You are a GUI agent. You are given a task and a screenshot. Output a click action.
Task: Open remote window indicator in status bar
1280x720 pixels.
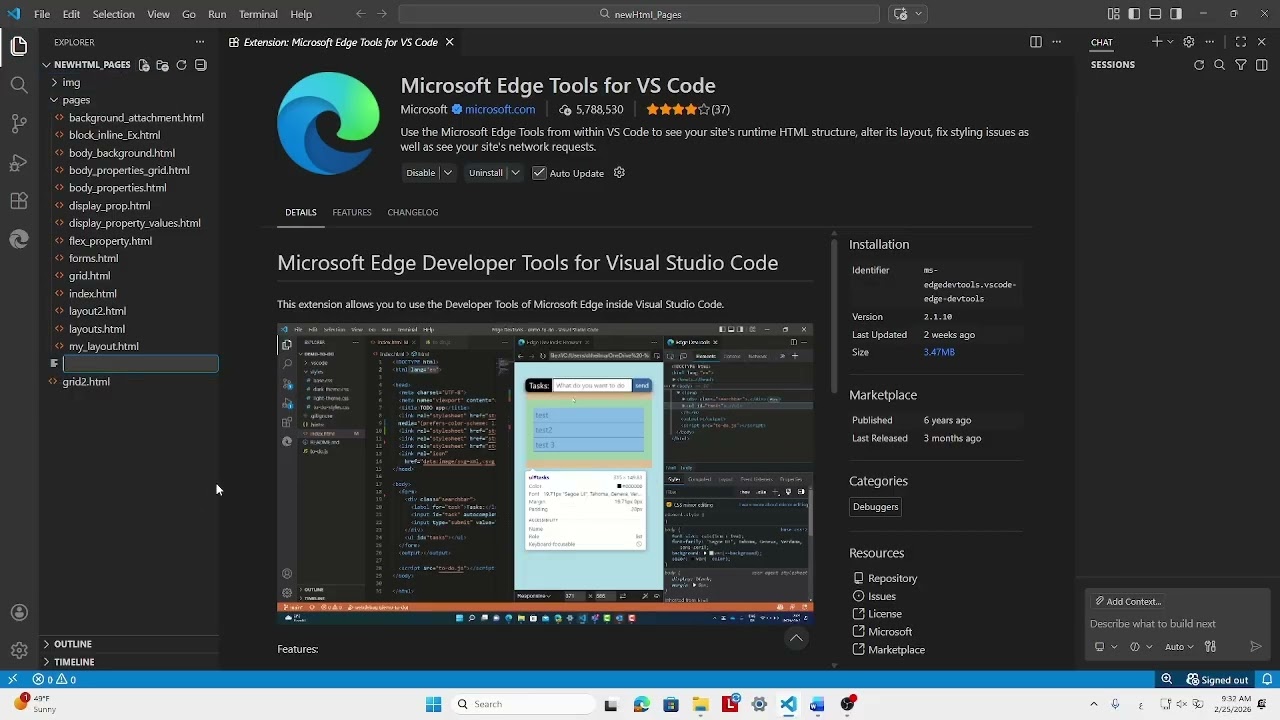(x=12, y=680)
